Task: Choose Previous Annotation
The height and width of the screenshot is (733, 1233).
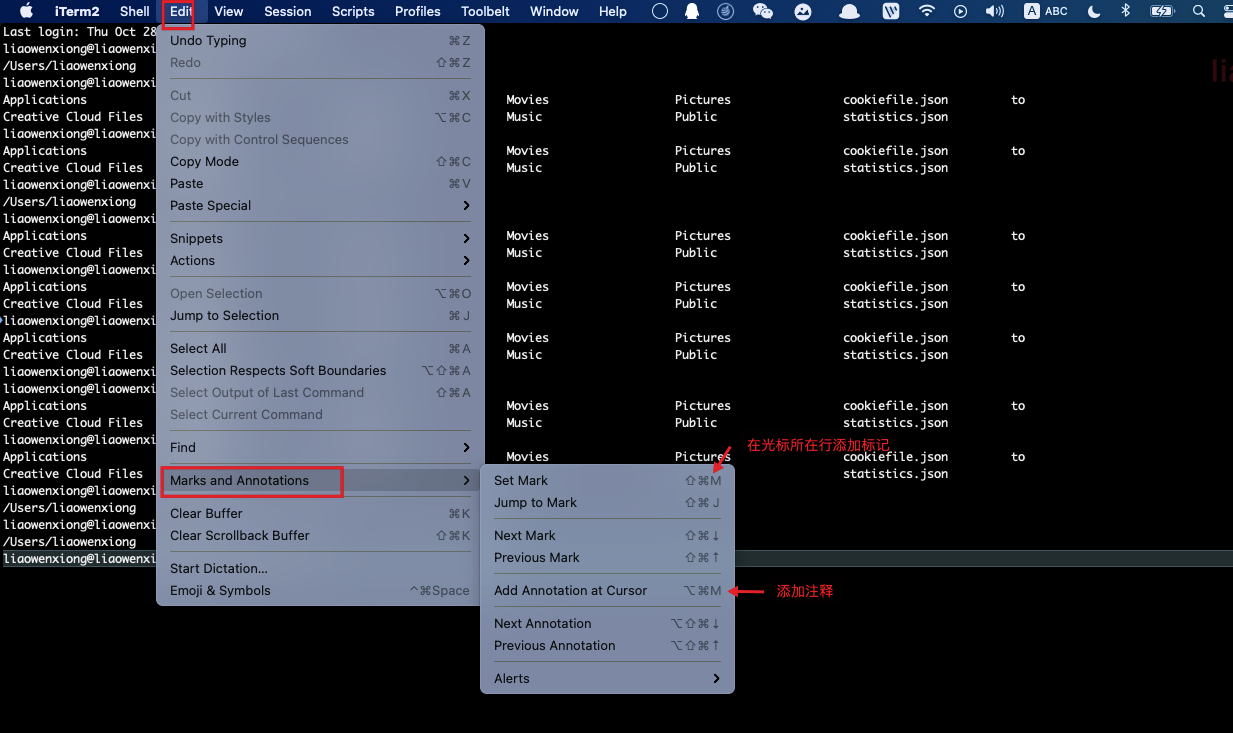Action: tap(608, 646)
